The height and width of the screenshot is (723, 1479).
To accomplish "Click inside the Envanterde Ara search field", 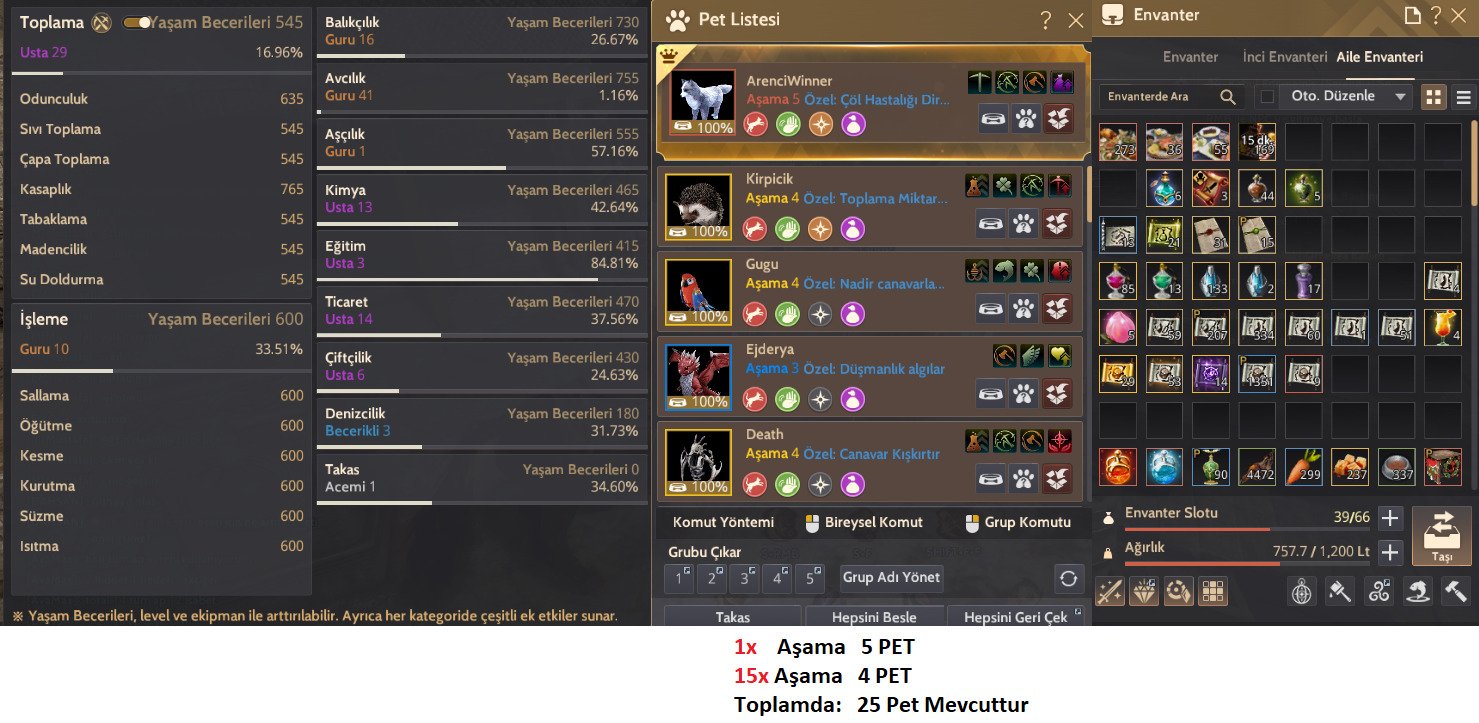I will [1160, 97].
